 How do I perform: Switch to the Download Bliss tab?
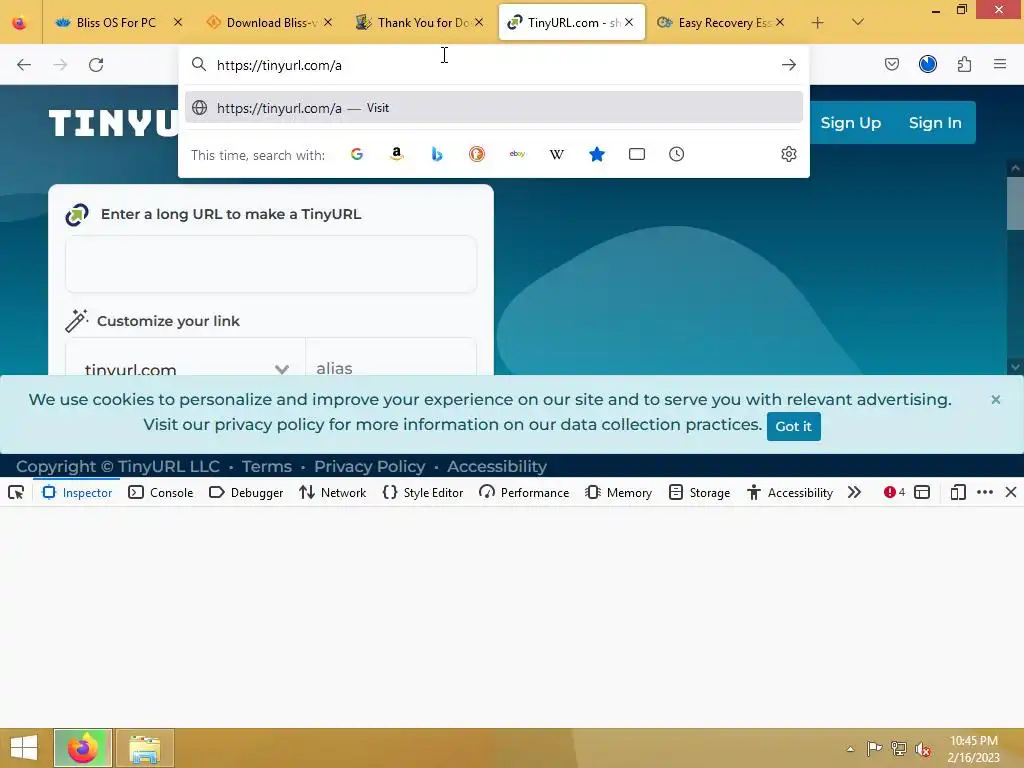pos(271,23)
